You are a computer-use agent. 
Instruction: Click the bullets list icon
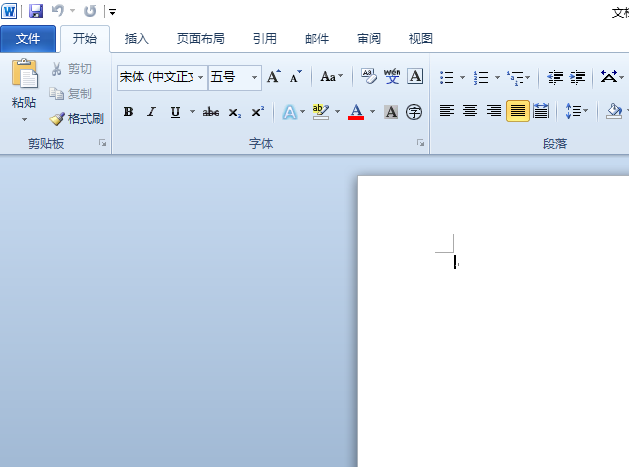446,77
